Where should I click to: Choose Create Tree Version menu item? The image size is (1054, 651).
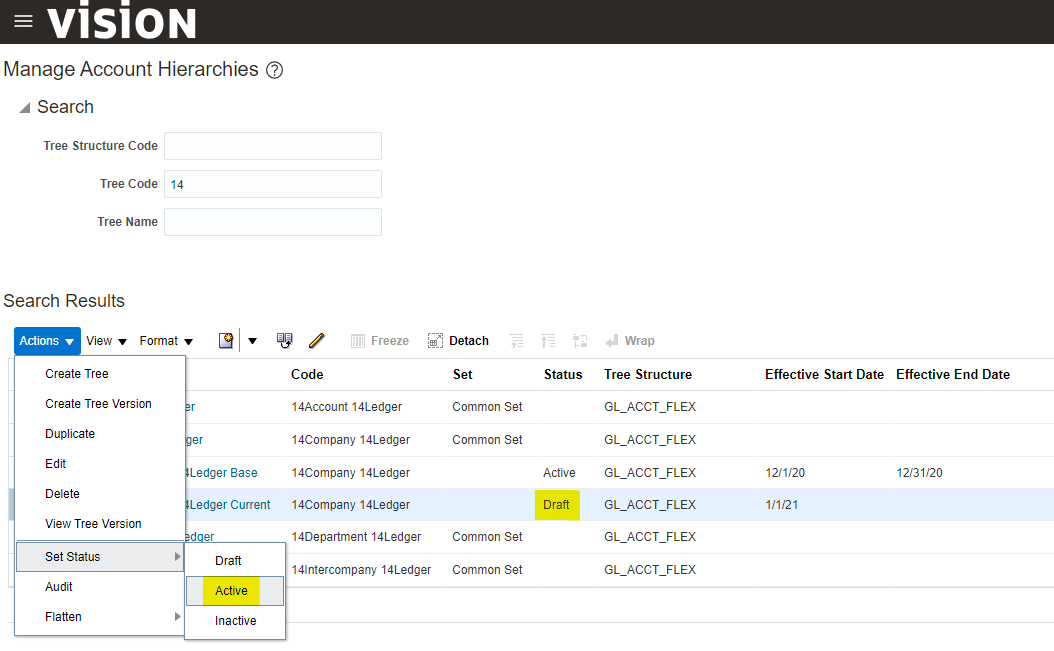coord(98,404)
